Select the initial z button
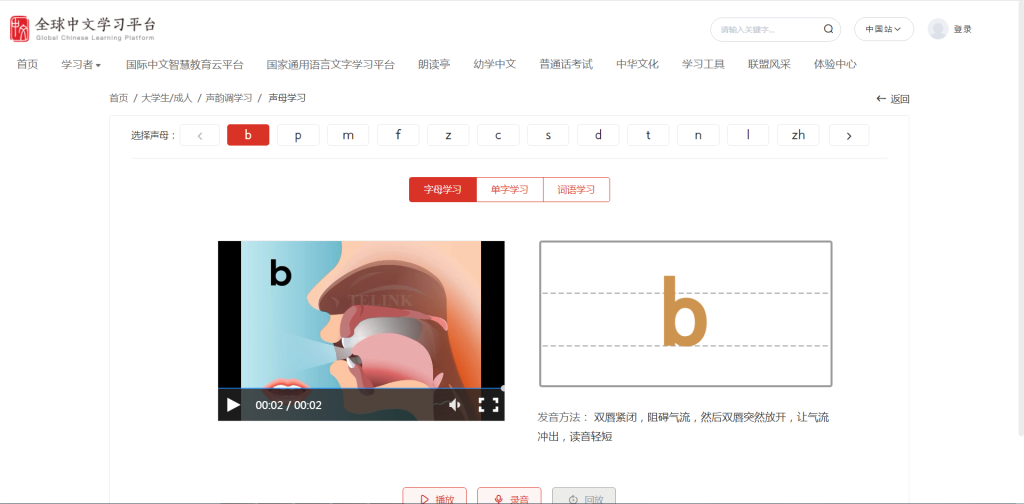The image size is (1024, 504). 448,135
